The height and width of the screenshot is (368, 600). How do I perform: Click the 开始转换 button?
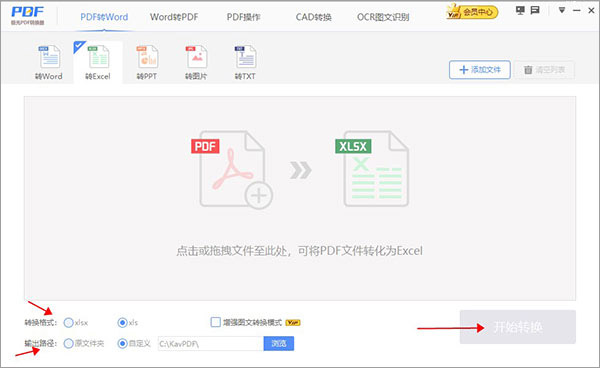(x=518, y=327)
